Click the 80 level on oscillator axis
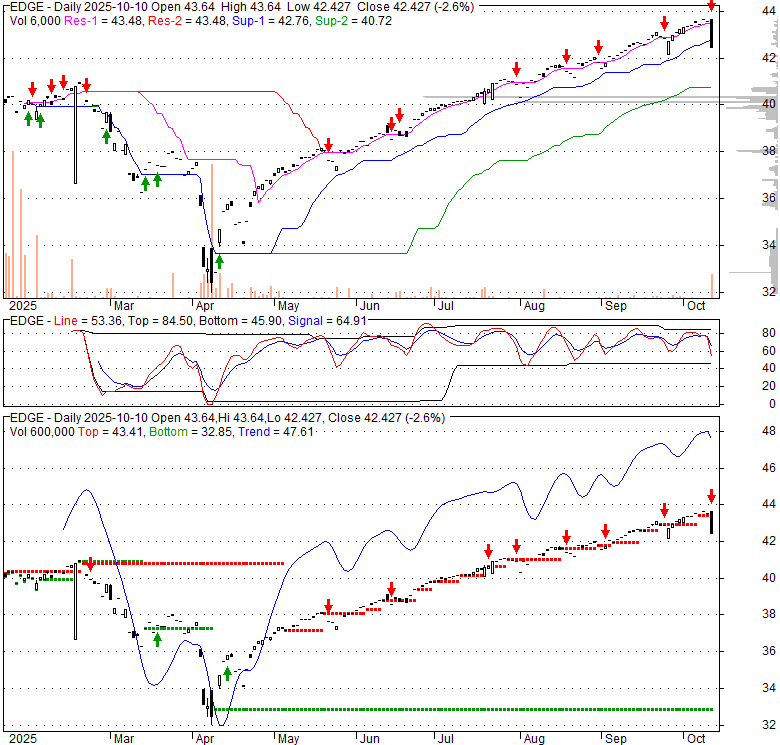Screen dimensions: 780x745 click(x=769, y=333)
